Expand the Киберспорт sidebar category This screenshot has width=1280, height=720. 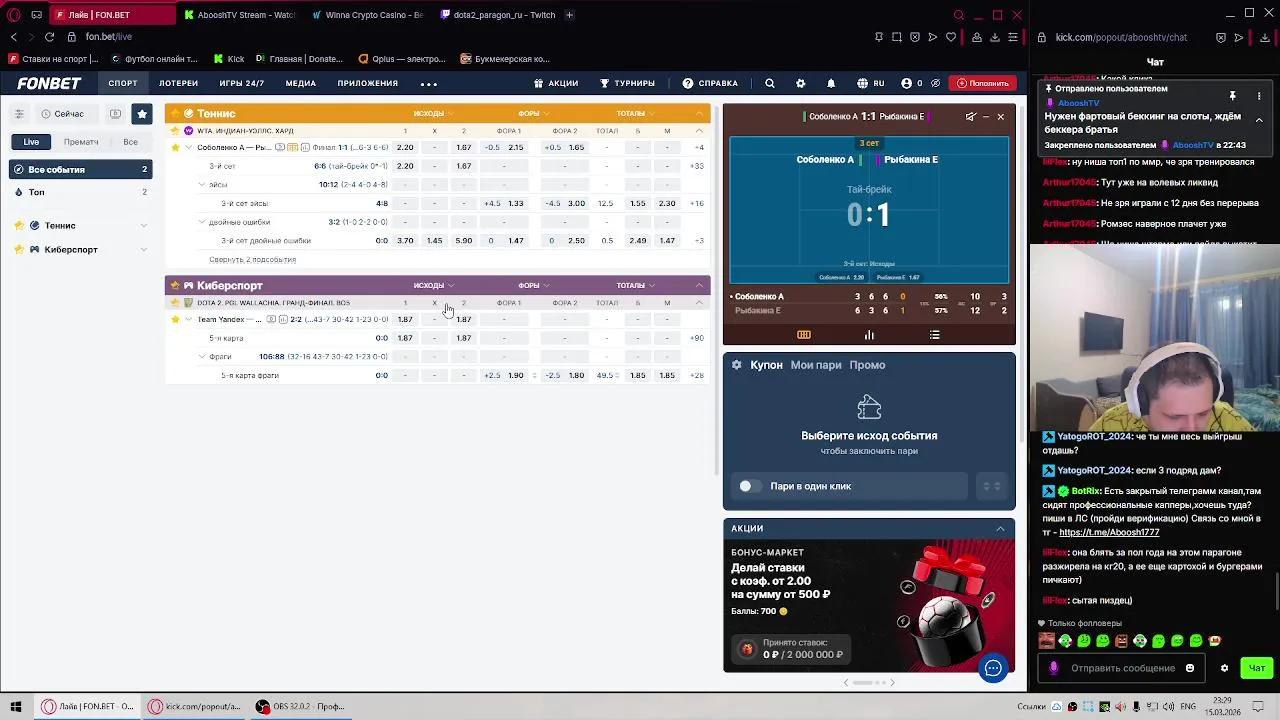[143, 249]
